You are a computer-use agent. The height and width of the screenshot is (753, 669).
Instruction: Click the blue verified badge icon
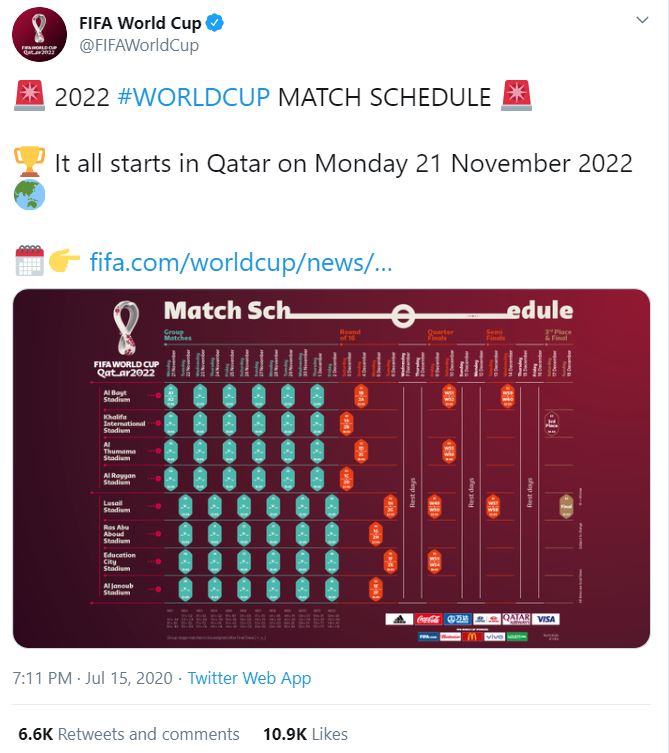click(x=215, y=23)
